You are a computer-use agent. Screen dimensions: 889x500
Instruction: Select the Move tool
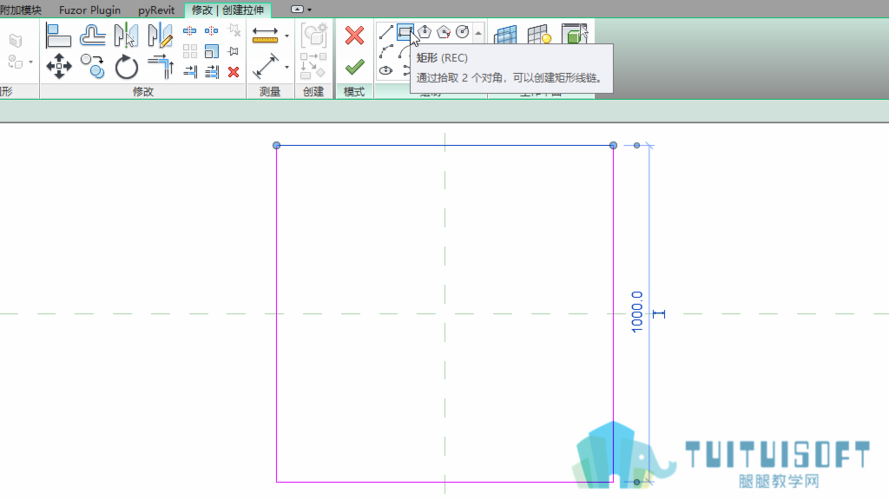pos(59,66)
